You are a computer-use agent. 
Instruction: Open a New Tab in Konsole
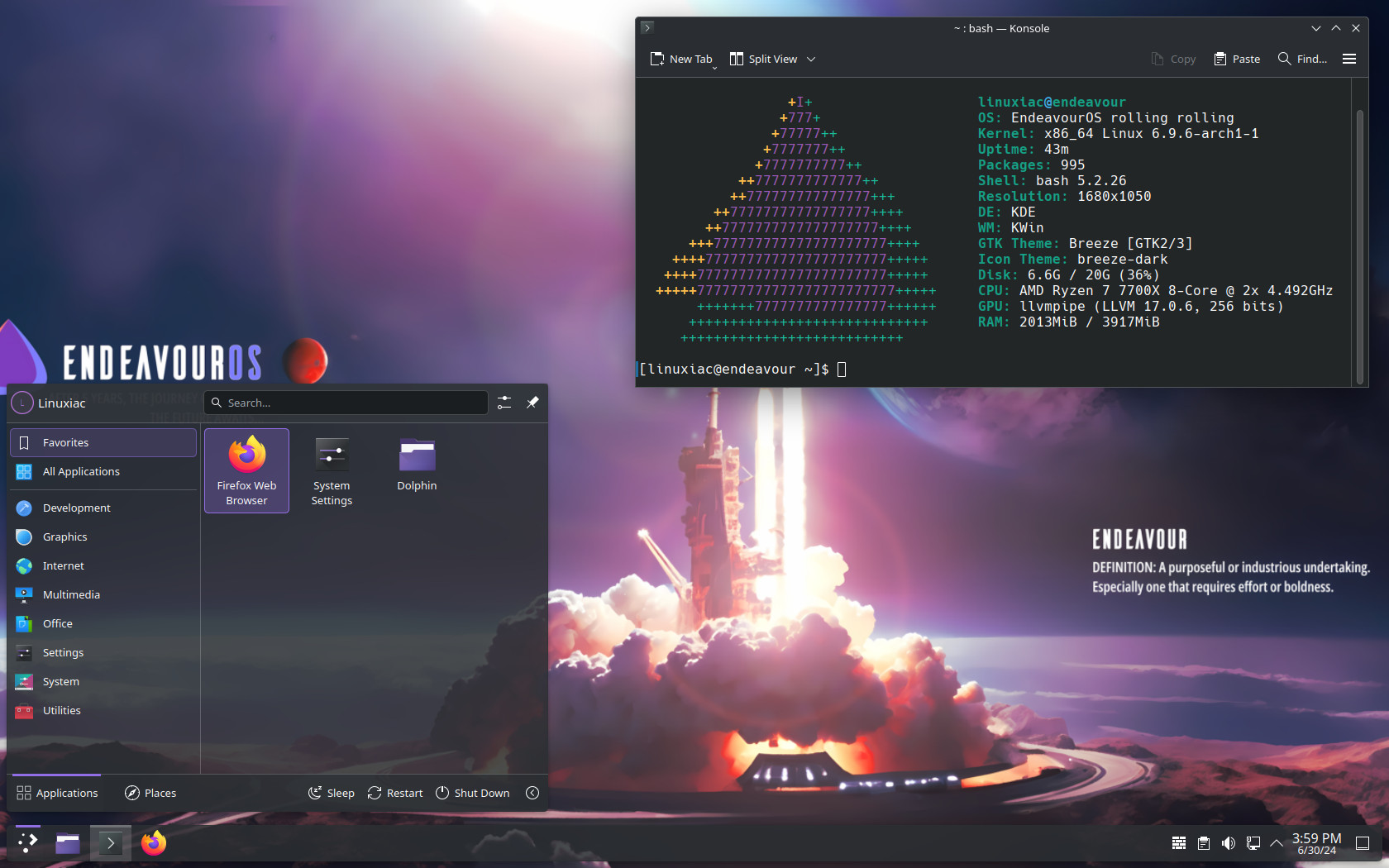coord(681,59)
